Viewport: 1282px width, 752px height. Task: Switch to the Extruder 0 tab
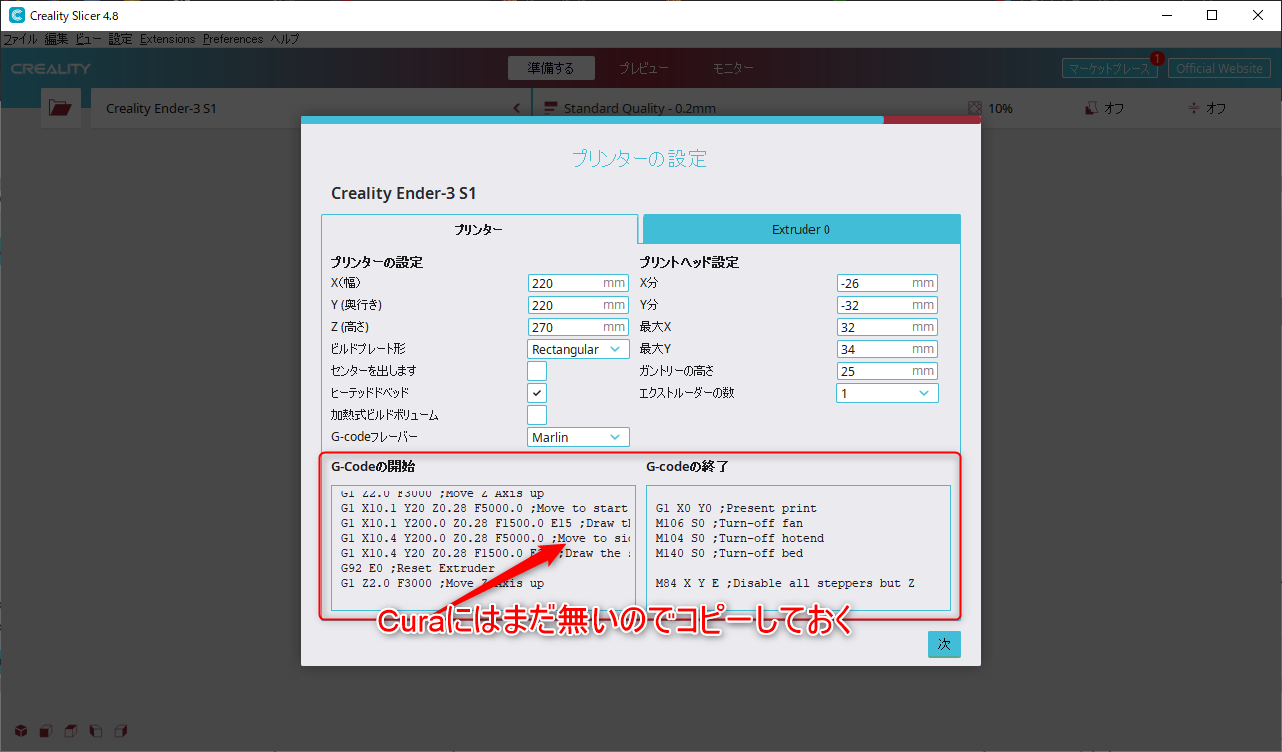(801, 229)
